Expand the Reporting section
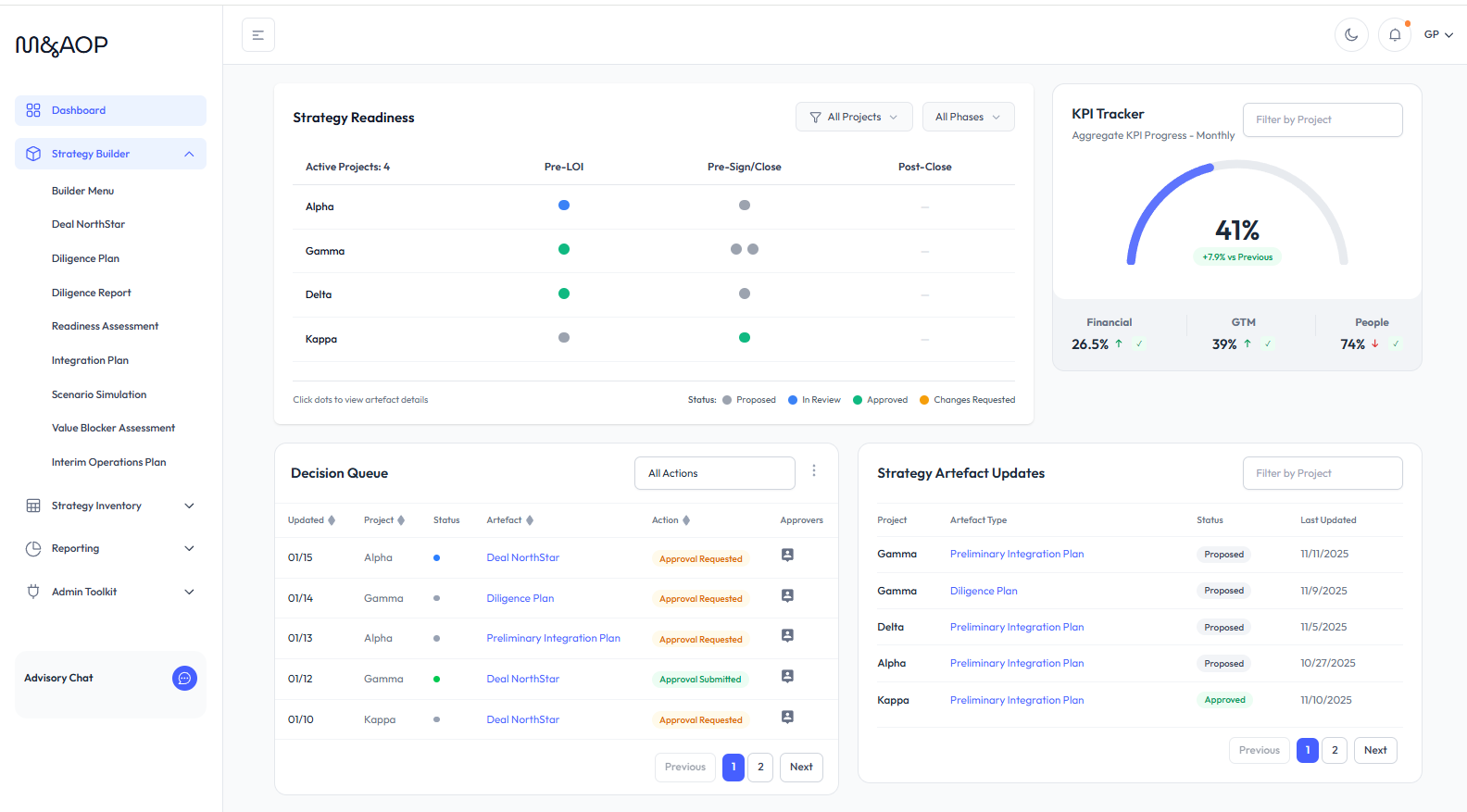Viewport: 1467px width, 812px height. click(x=110, y=548)
